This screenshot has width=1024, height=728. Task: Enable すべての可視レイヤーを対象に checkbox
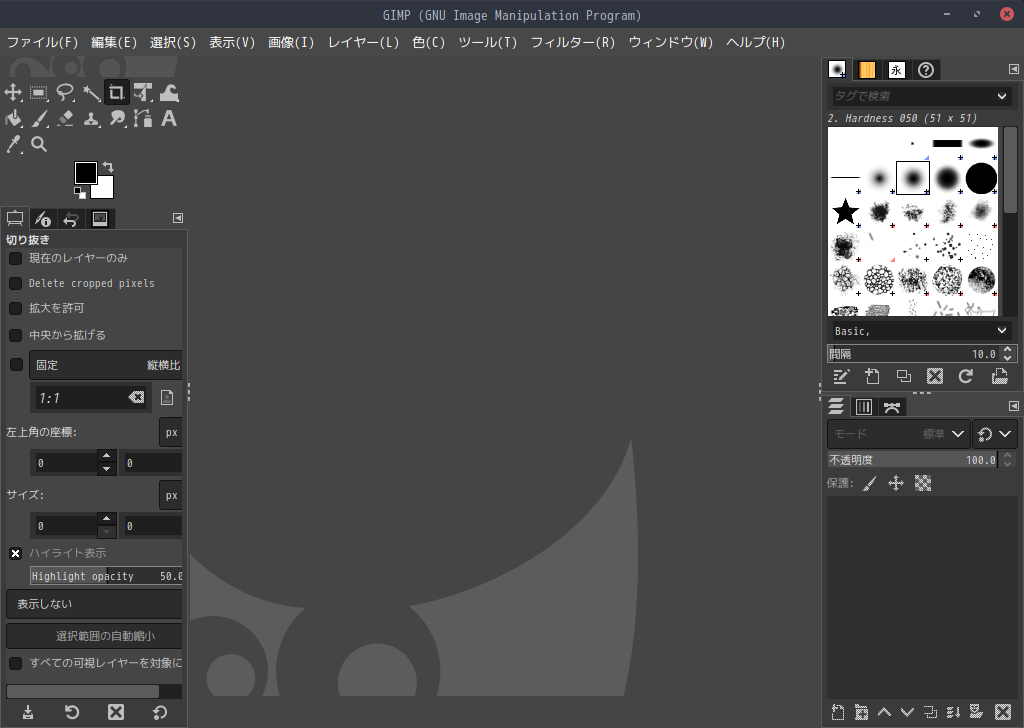[16, 663]
